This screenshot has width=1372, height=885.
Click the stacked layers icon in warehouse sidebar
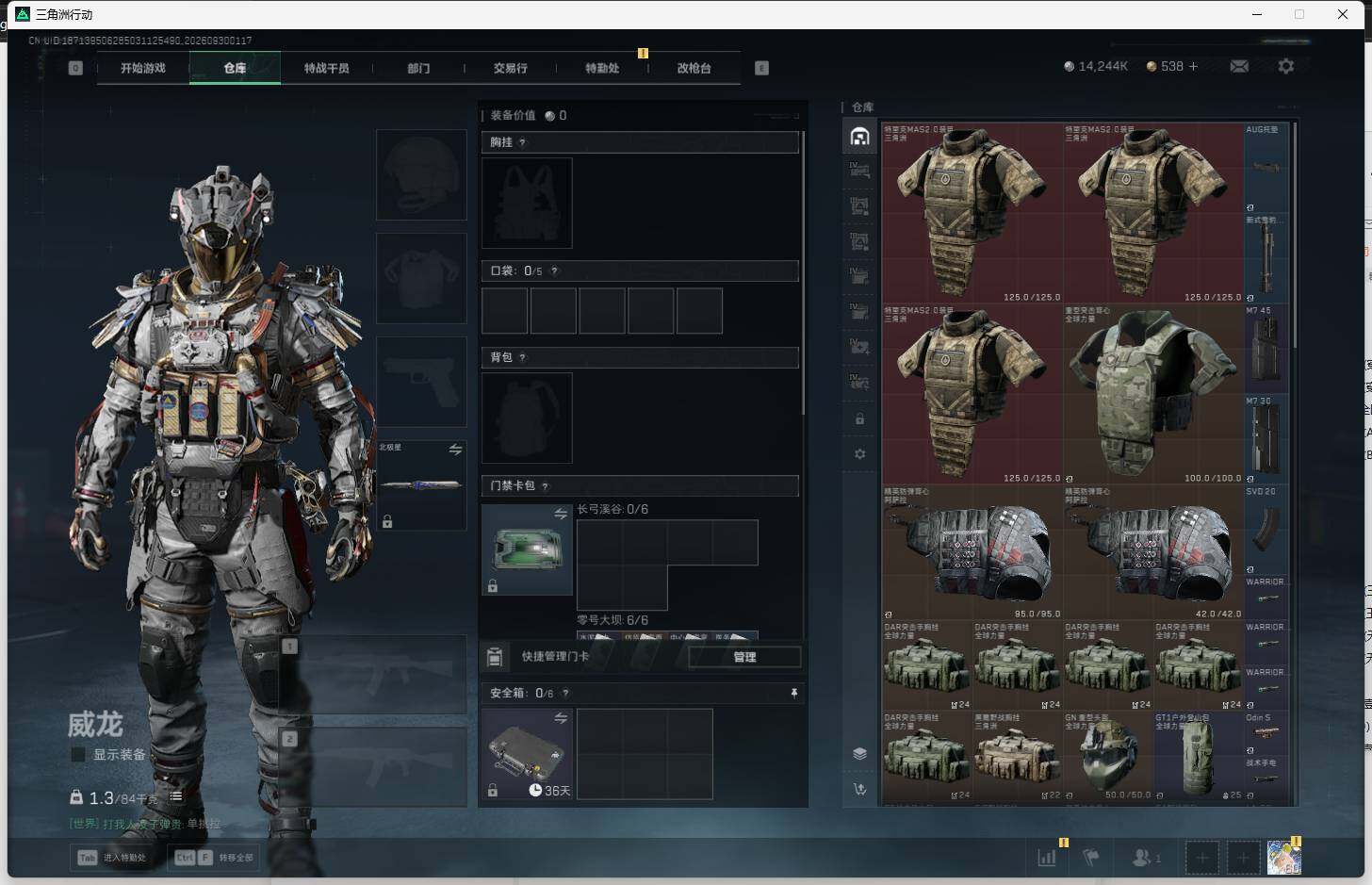859,753
